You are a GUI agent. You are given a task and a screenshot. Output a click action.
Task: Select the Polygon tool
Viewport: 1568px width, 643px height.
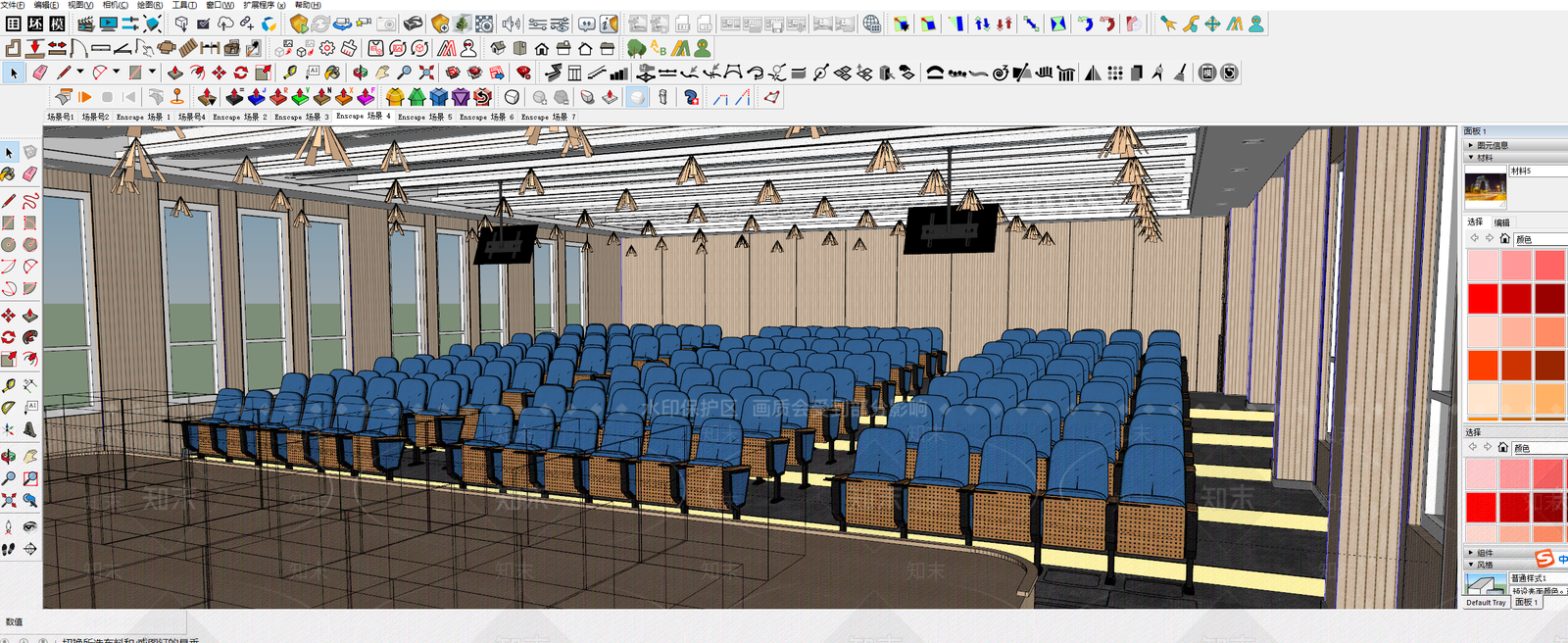30,244
